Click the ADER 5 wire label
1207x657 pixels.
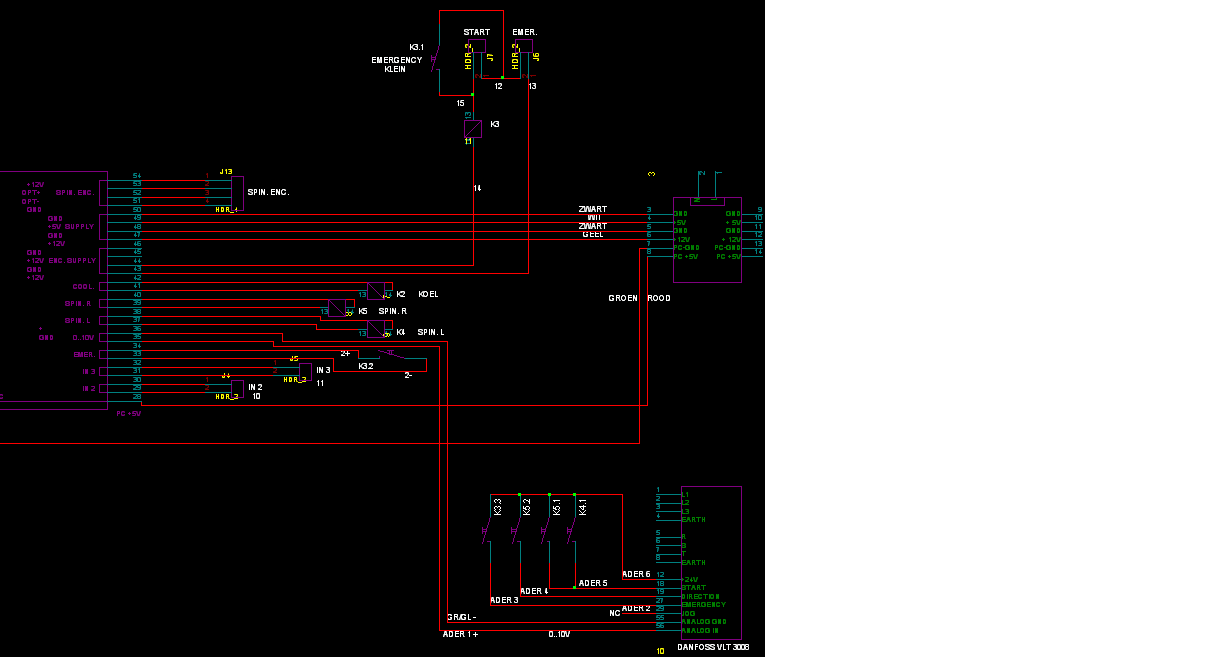(x=593, y=583)
